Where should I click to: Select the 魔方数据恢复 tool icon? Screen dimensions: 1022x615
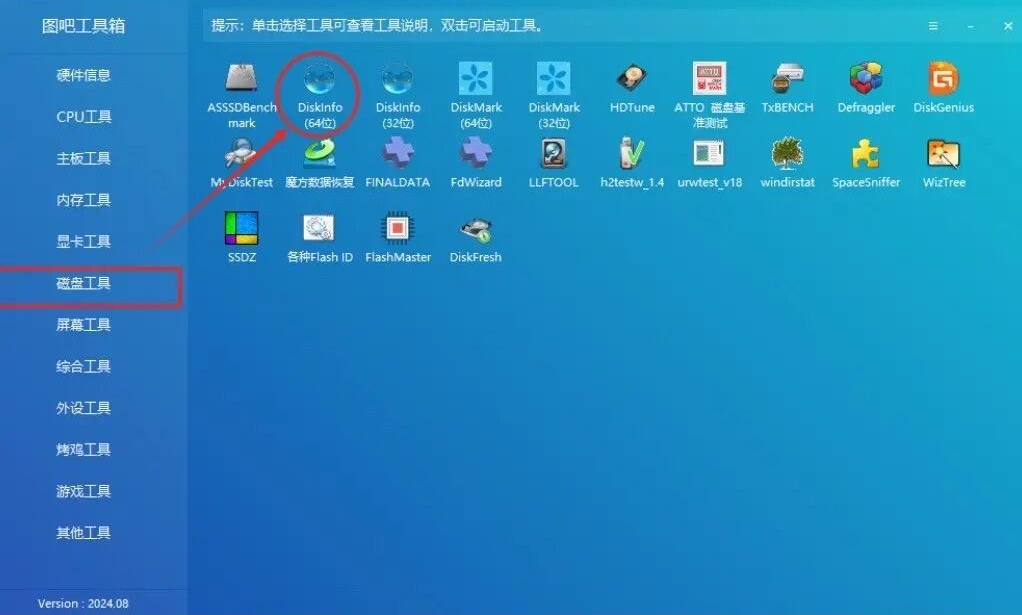click(x=319, y=154)
